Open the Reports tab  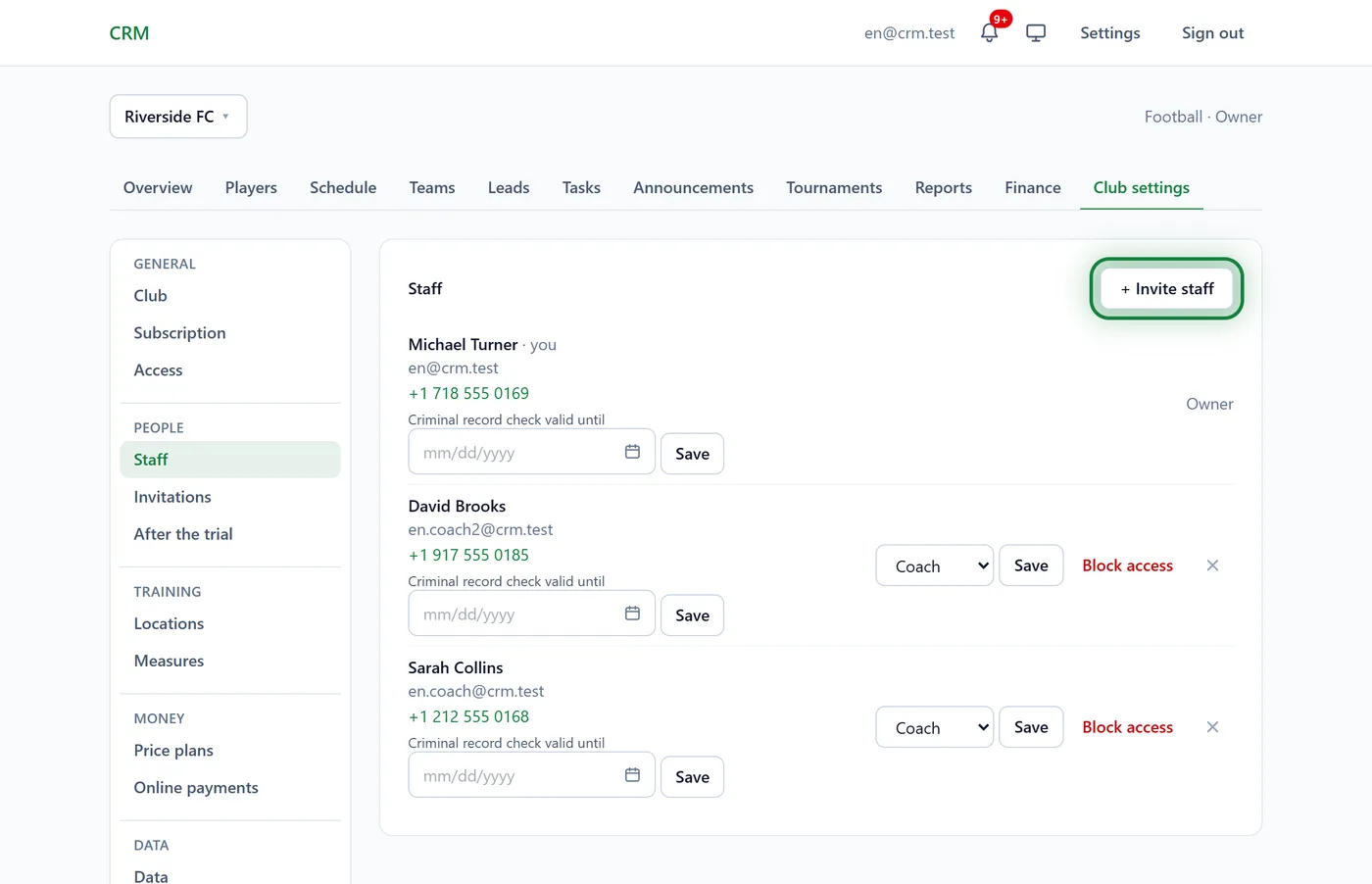(944, 187)
